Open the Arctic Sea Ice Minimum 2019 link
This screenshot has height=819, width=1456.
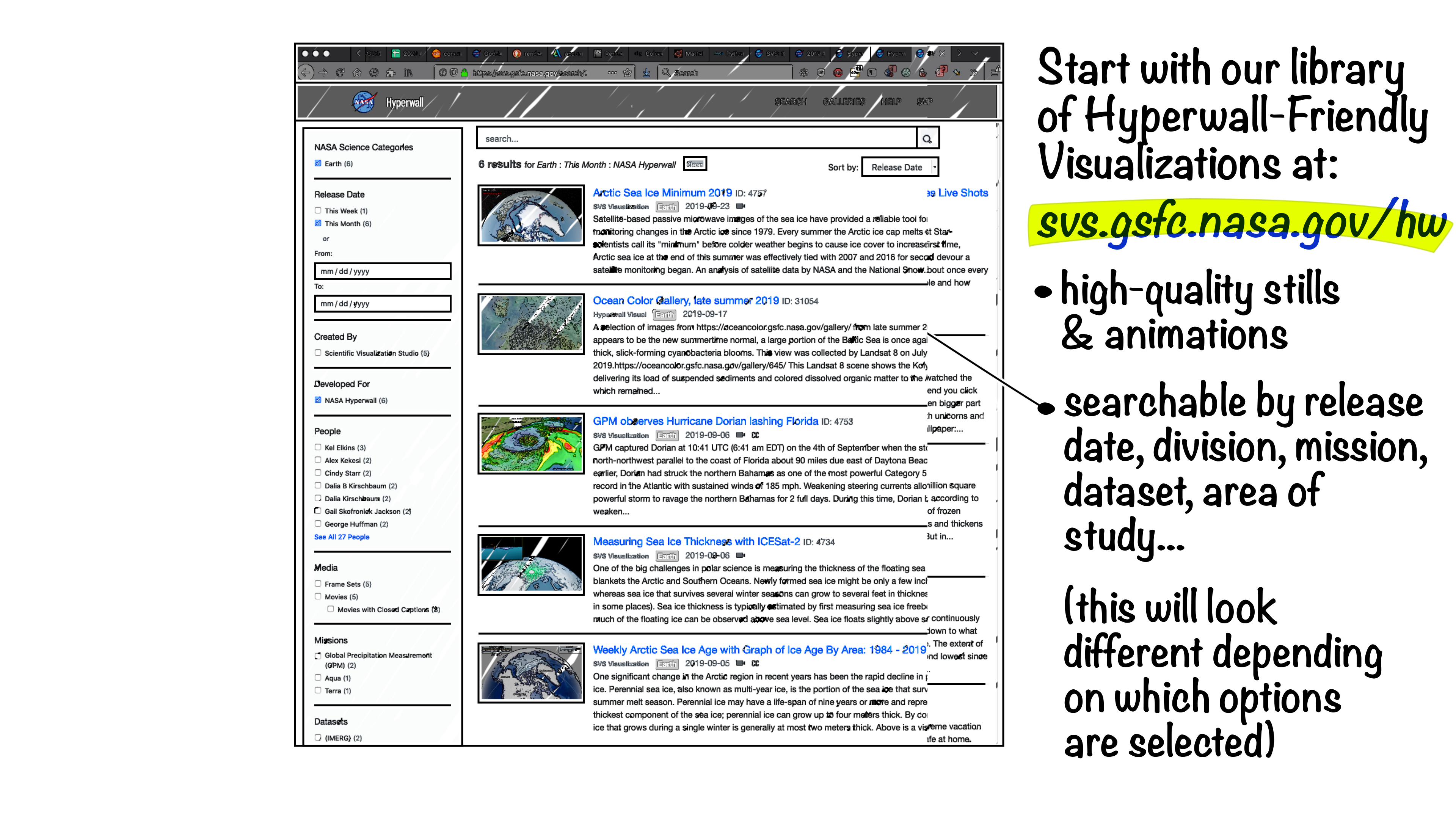pos(662,193)
